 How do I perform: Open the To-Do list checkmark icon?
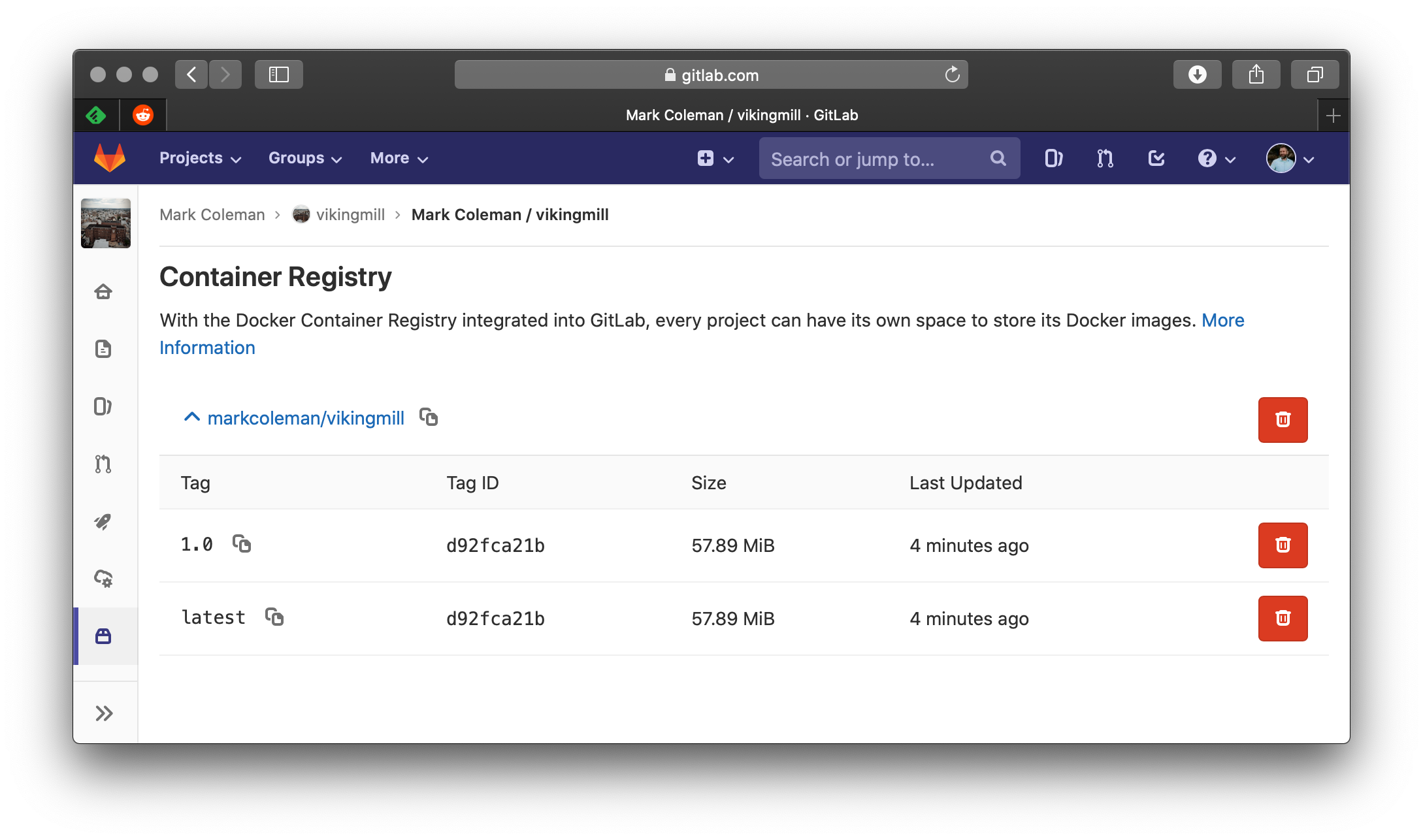pyautogui.click(x=1155, y=158)
